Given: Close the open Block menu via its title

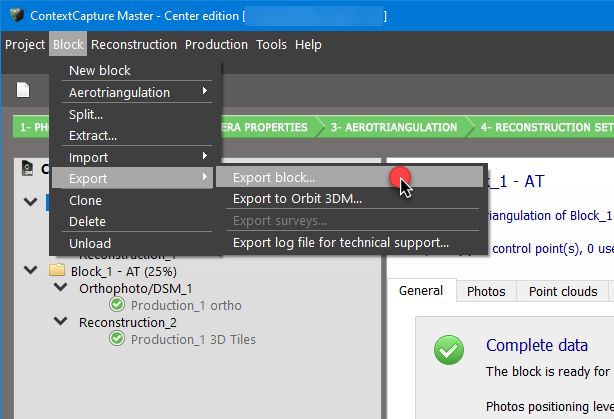Looking at the screenshot, I should [68, 44].
